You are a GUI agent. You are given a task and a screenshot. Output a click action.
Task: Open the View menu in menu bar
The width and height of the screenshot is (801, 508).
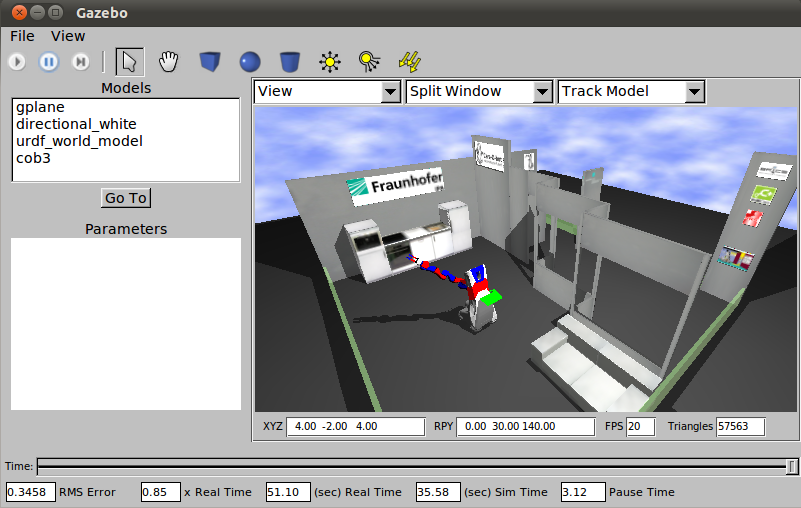pyautogui.click(x=68, y=36)
